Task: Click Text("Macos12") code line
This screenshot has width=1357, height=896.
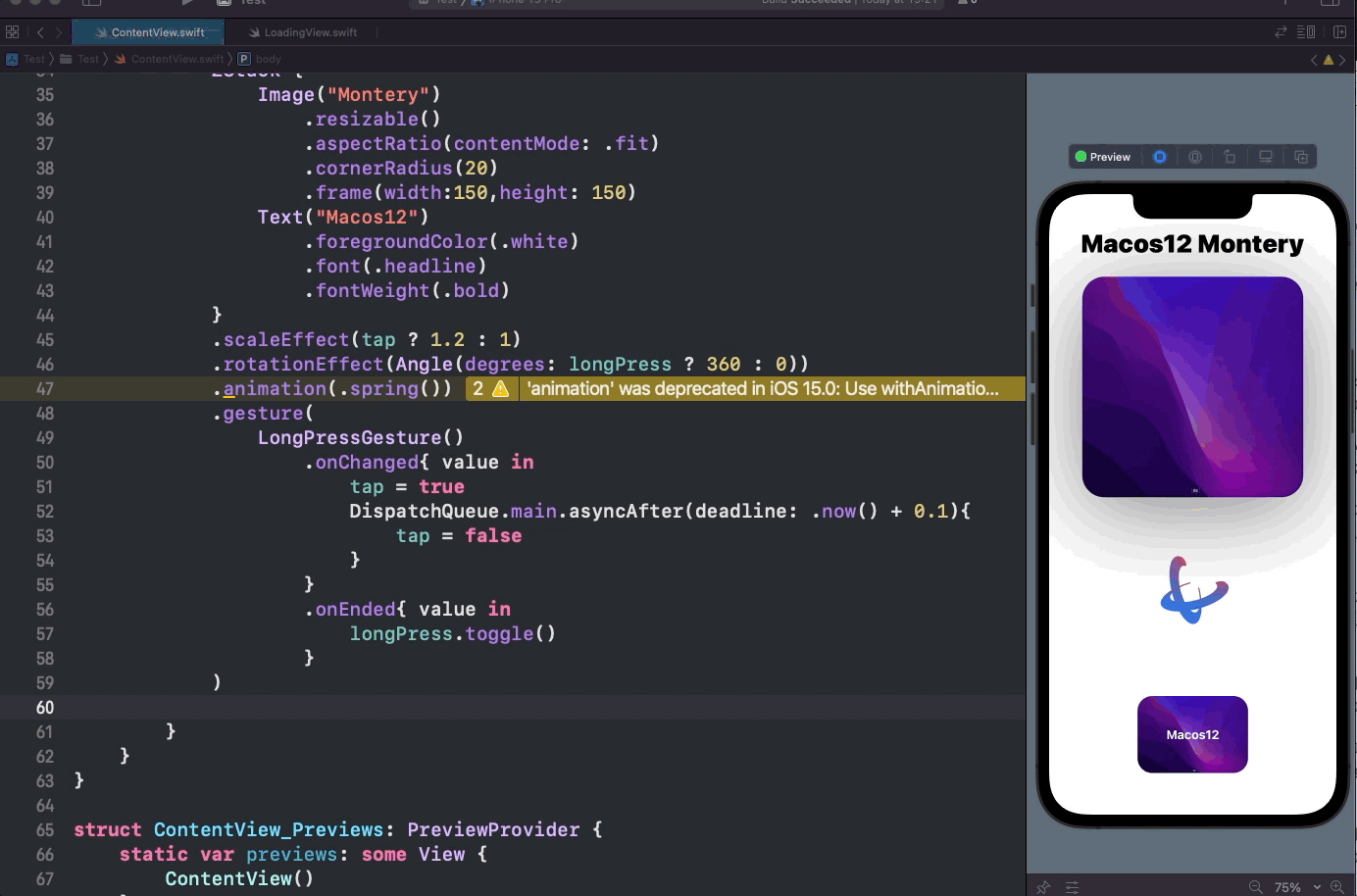Action: click(343, 218)
